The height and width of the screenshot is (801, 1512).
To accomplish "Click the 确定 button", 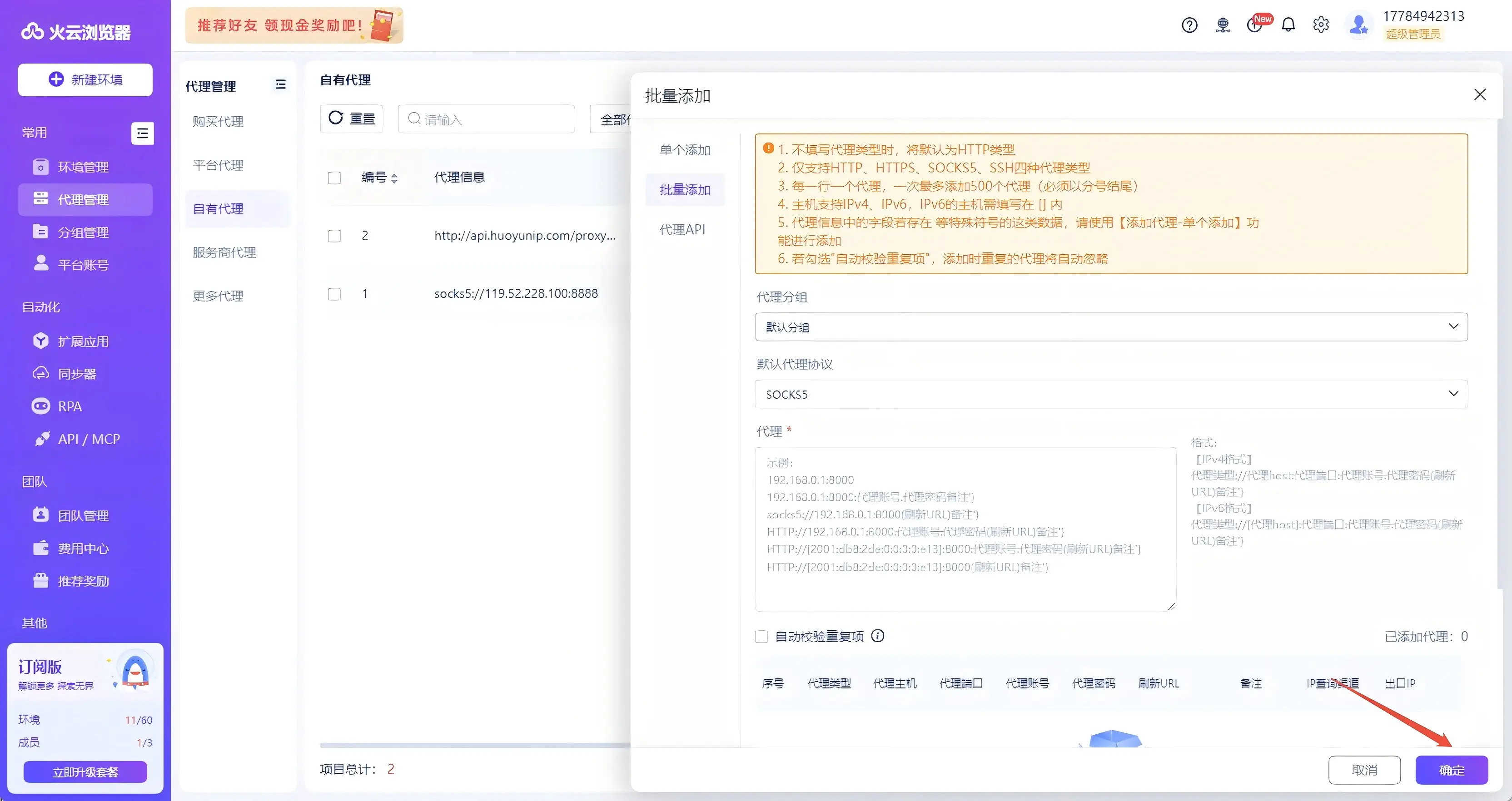I will click(x=1451, y=770).
